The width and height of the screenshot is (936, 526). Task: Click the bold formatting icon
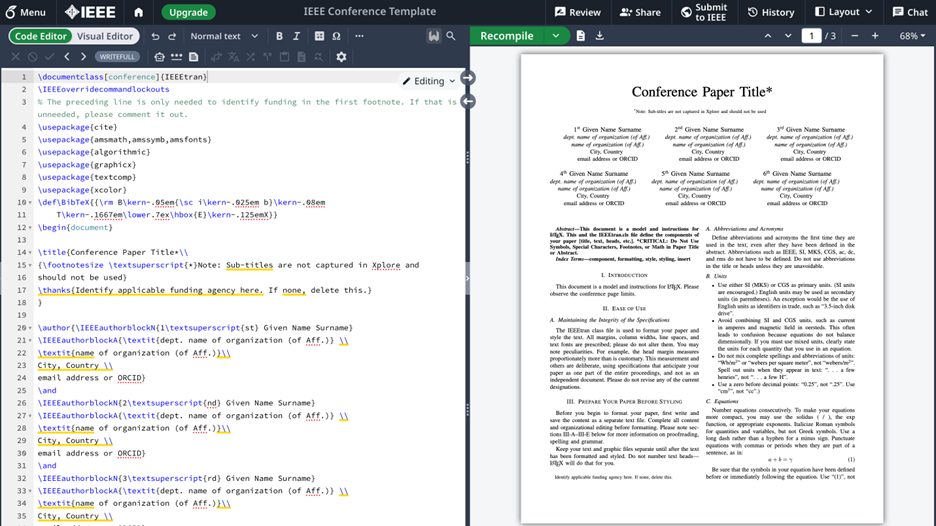(x=279, y=36)
